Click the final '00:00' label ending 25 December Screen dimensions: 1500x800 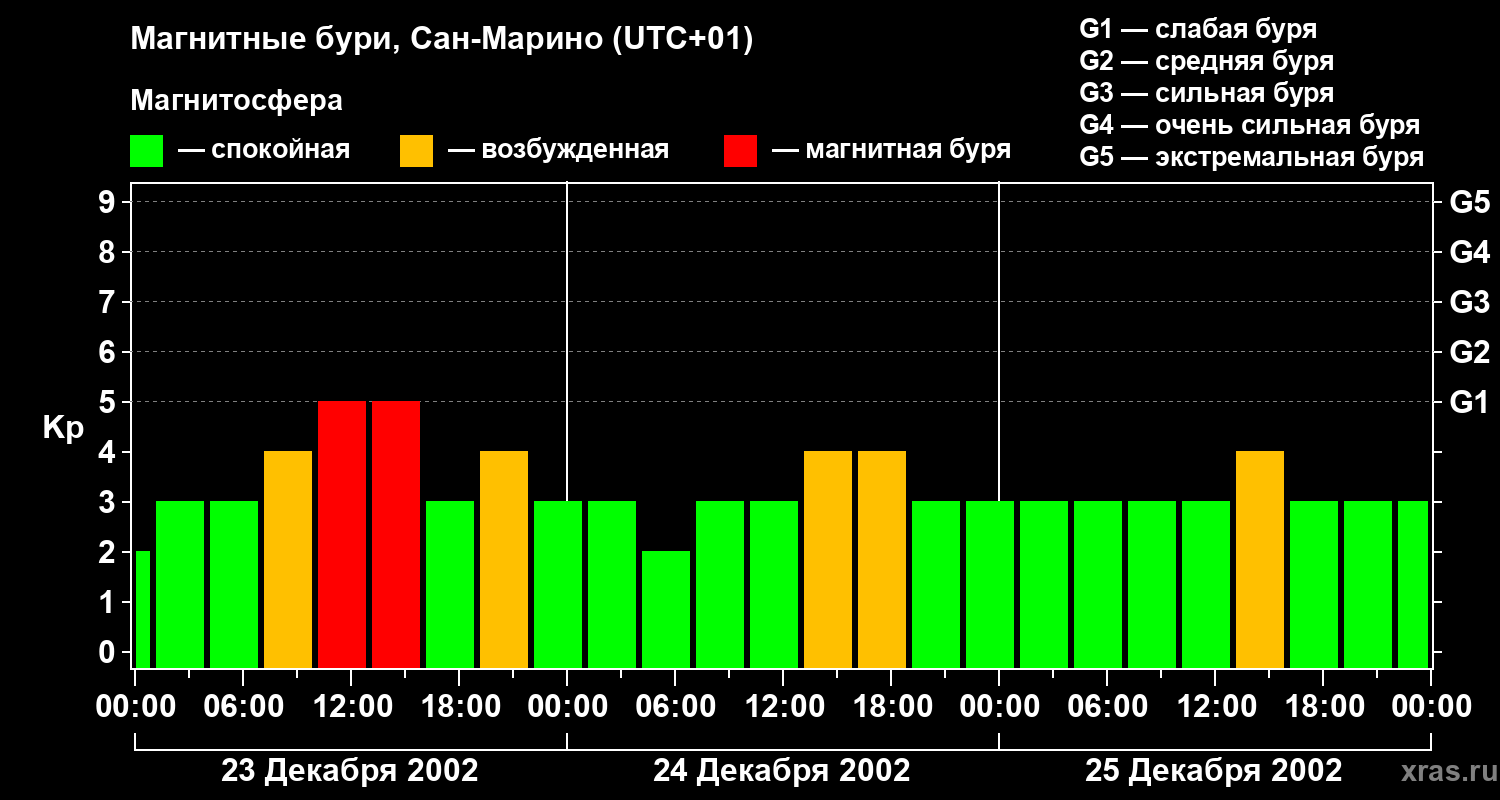coord(1431,707)
